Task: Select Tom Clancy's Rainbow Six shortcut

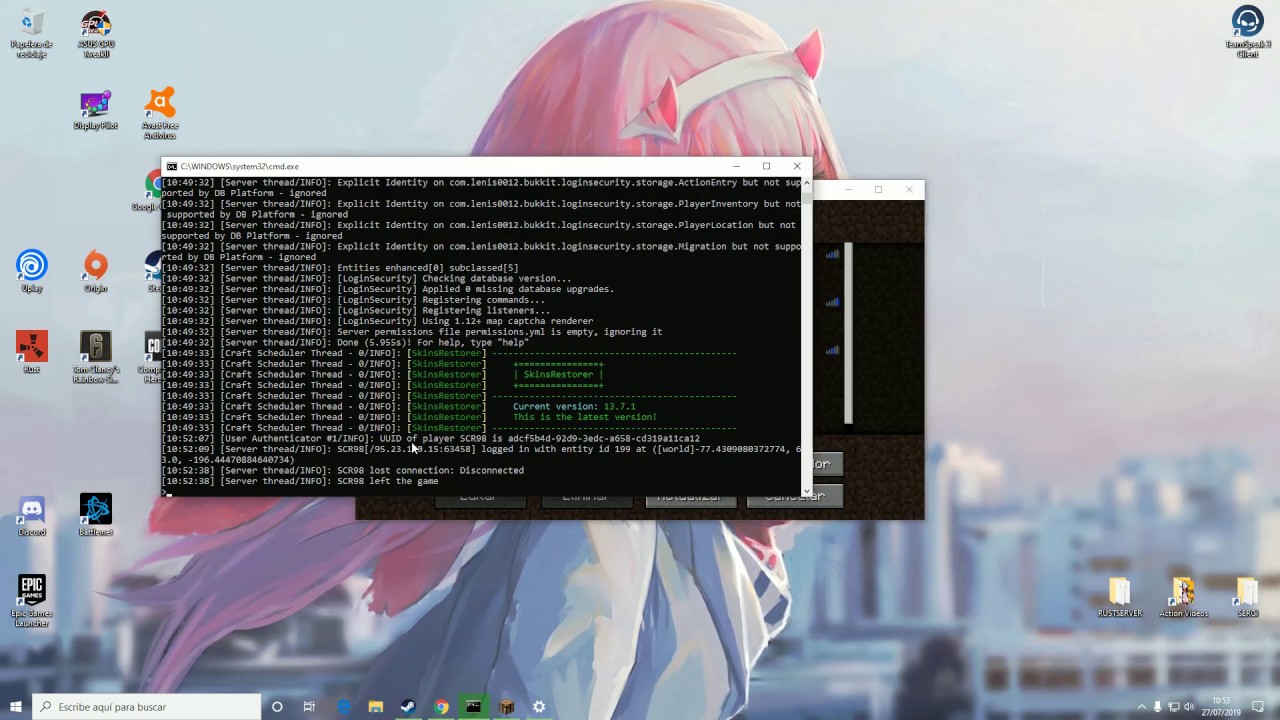Action: [x=96, y=356]
